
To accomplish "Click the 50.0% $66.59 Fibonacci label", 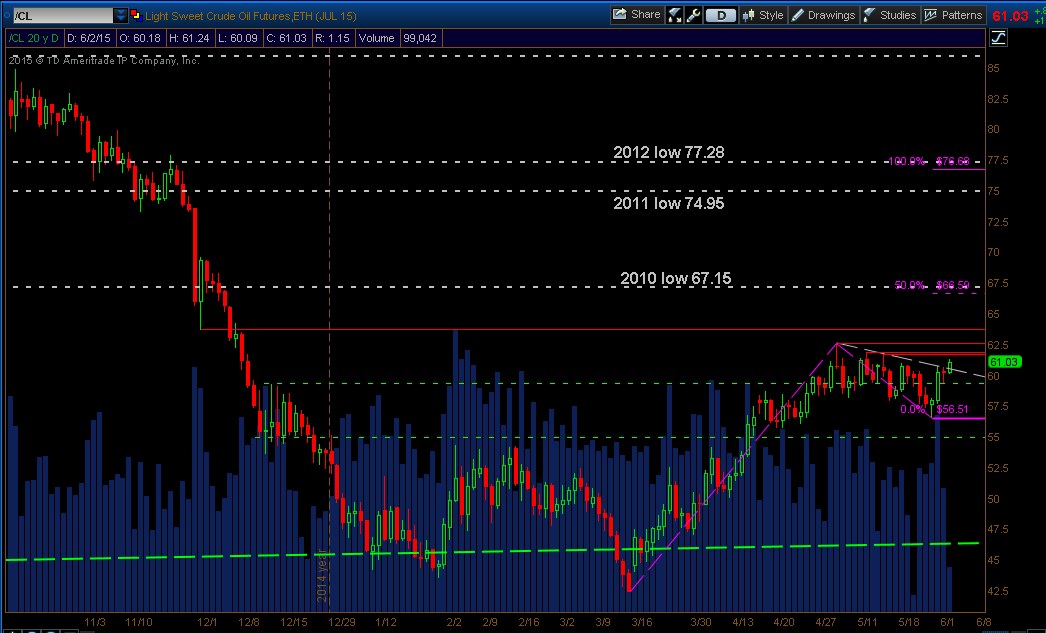I will tap(932, 285).
